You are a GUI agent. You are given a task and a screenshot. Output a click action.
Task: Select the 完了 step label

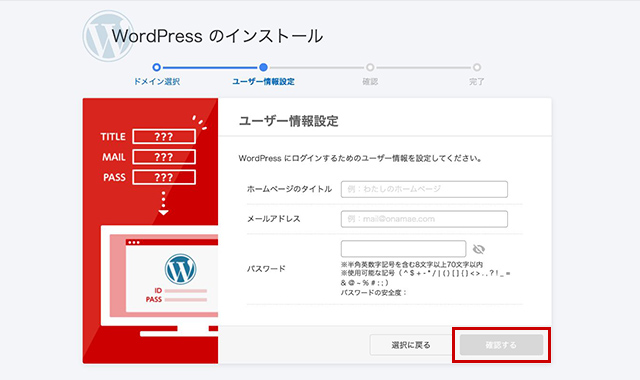(x=476, y=82)
